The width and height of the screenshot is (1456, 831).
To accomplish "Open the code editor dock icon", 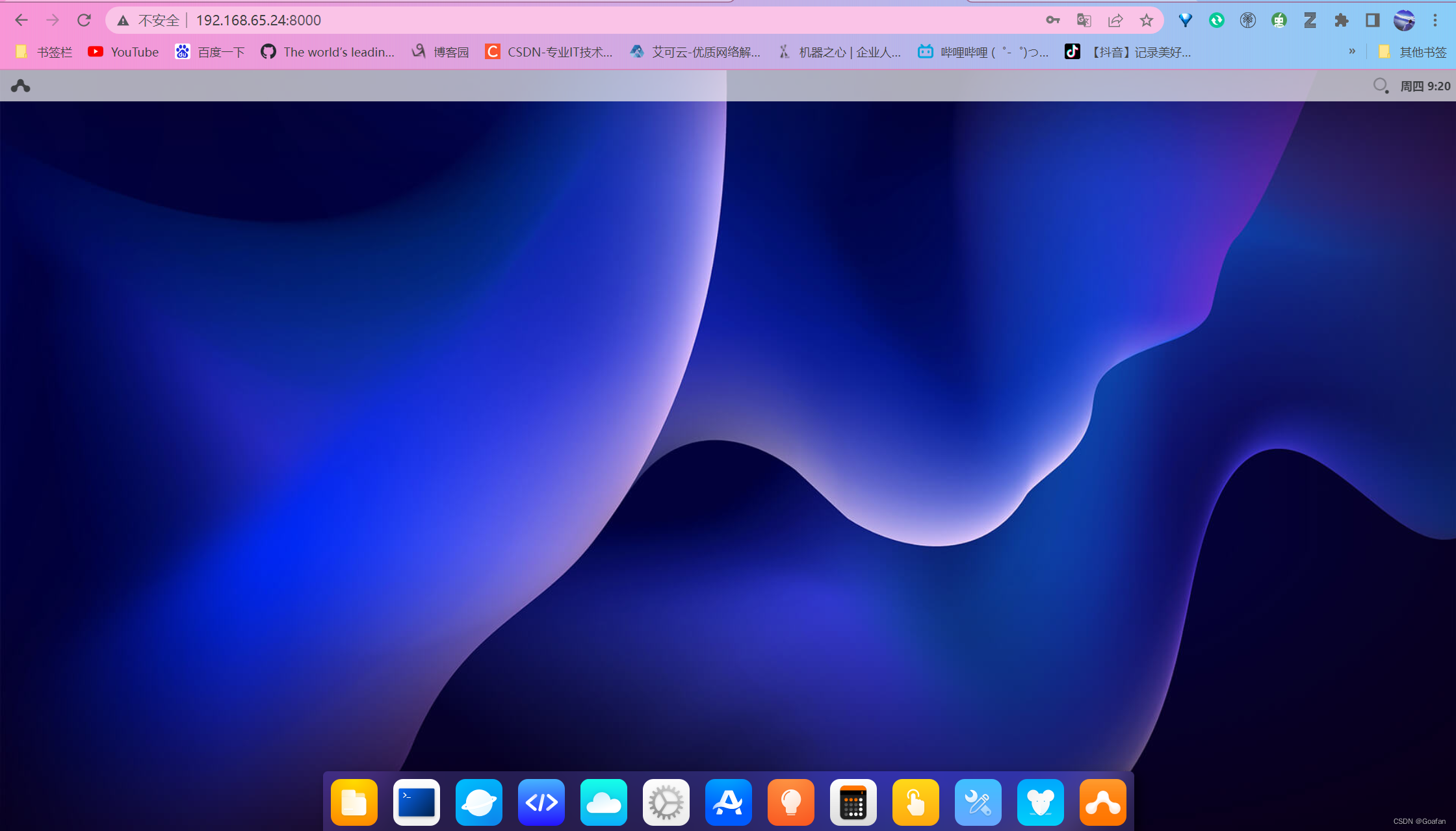I will pyautogui.click(x=541, y=802).
